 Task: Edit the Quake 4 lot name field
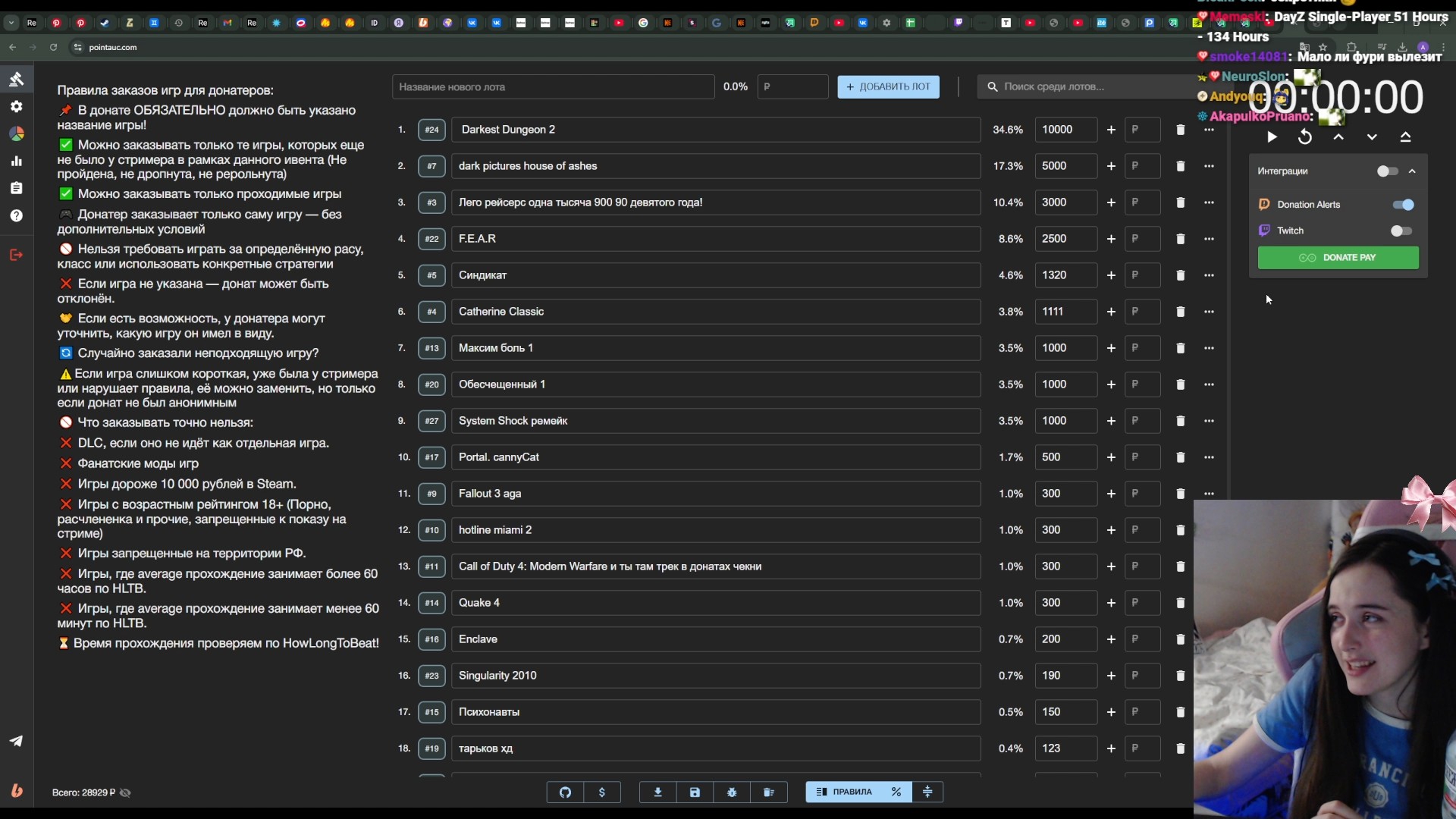tap(716, 603)
